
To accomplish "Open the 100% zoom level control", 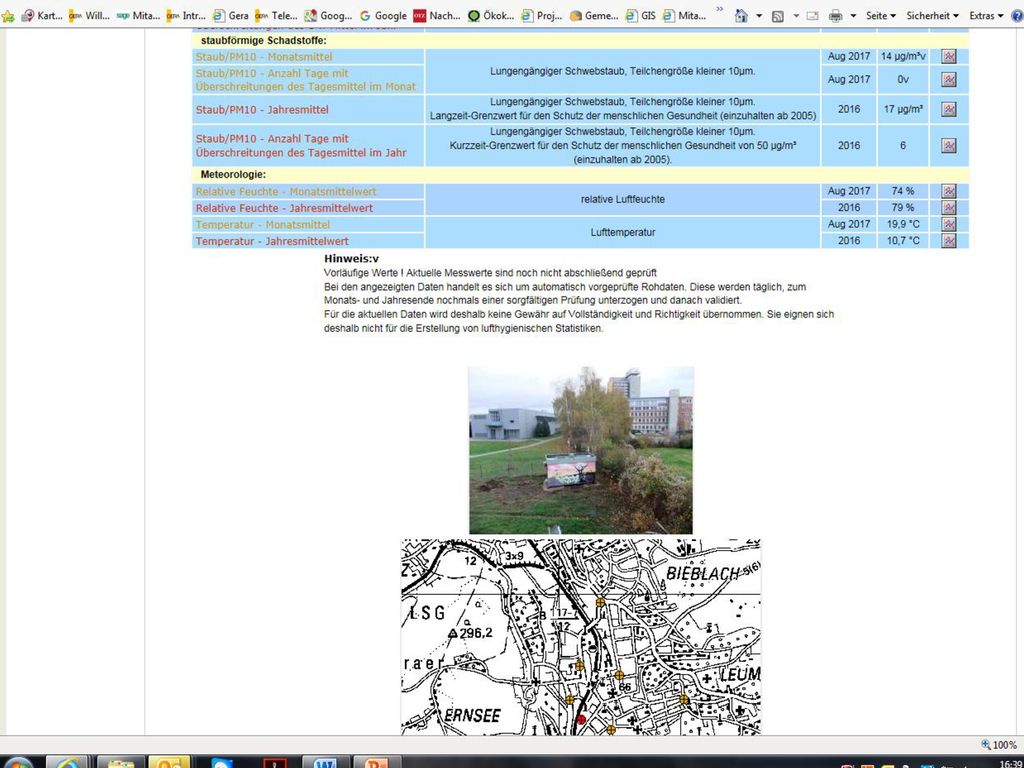I will pos(999,744).
